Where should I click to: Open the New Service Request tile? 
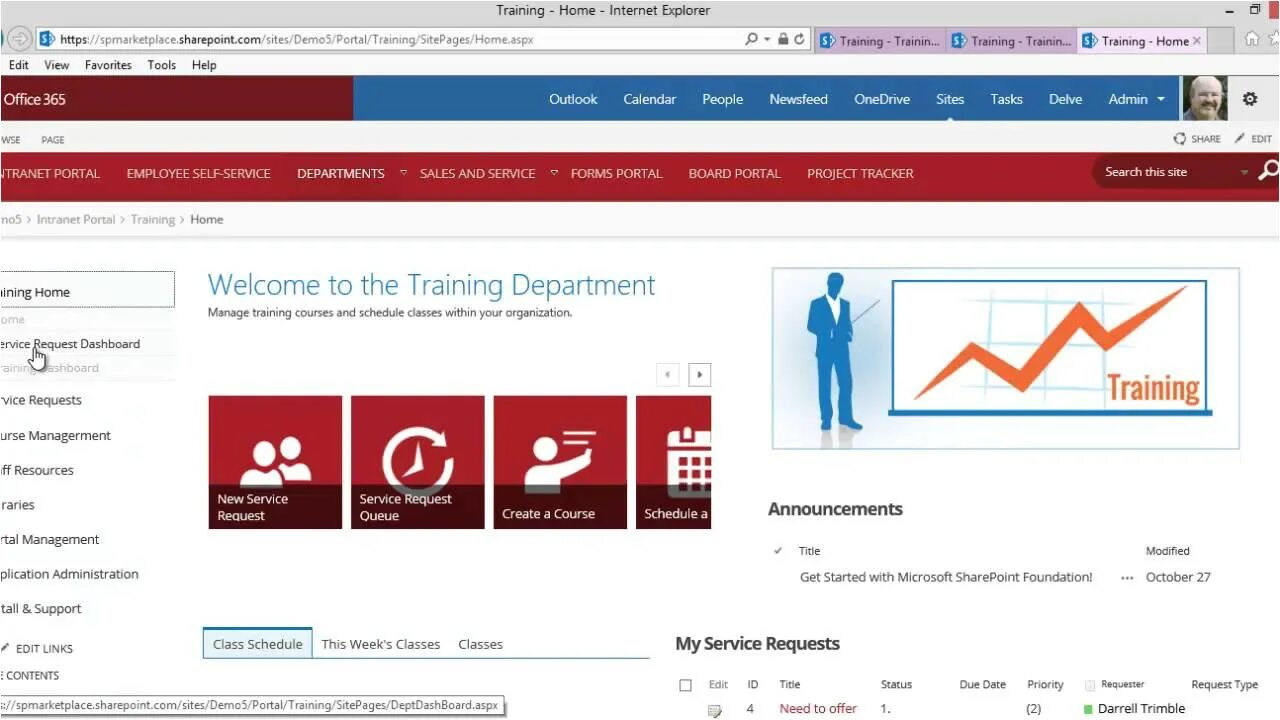tap(274, 461)
